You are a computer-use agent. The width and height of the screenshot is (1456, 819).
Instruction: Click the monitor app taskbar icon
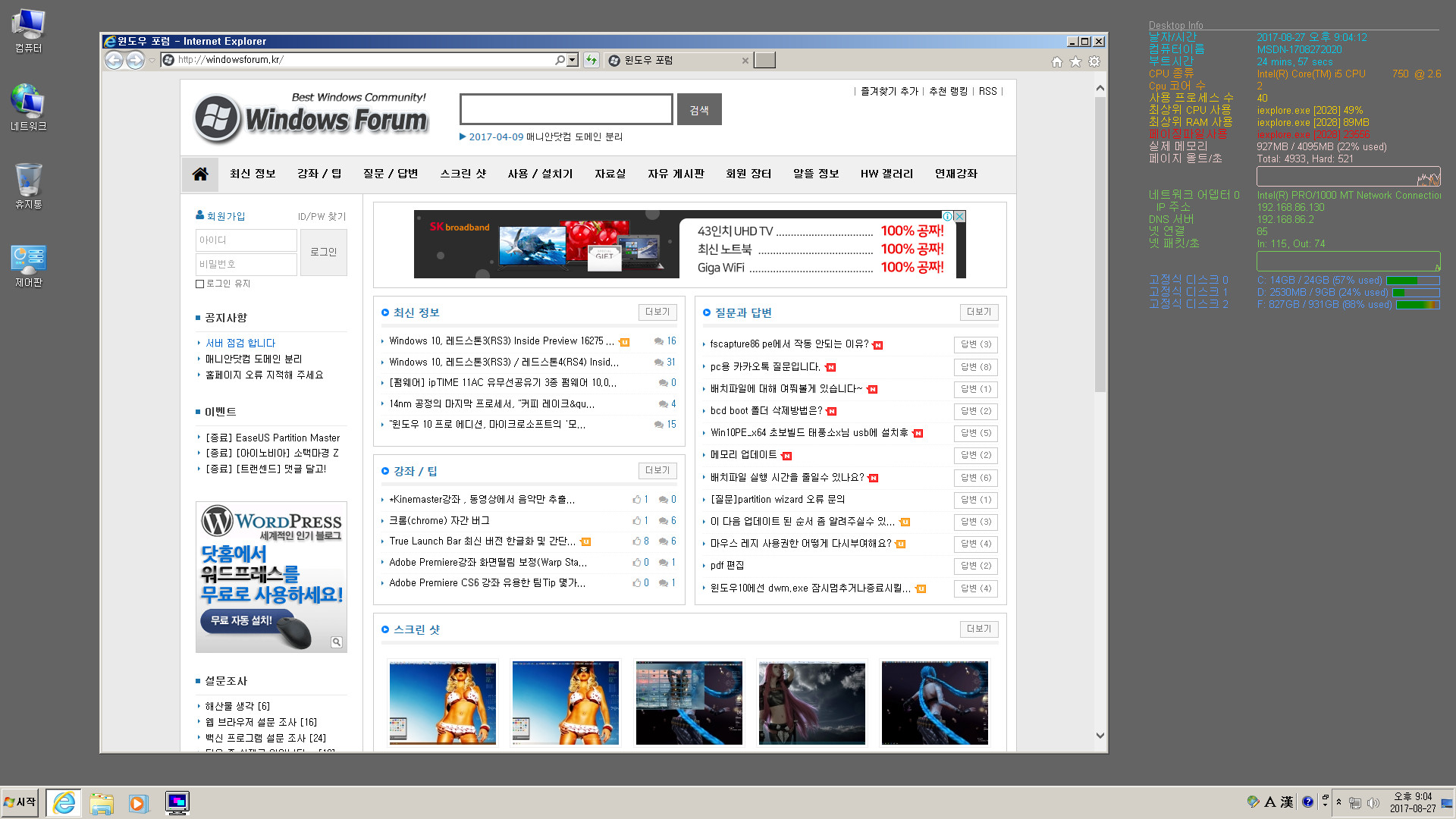tap(177, 802)
